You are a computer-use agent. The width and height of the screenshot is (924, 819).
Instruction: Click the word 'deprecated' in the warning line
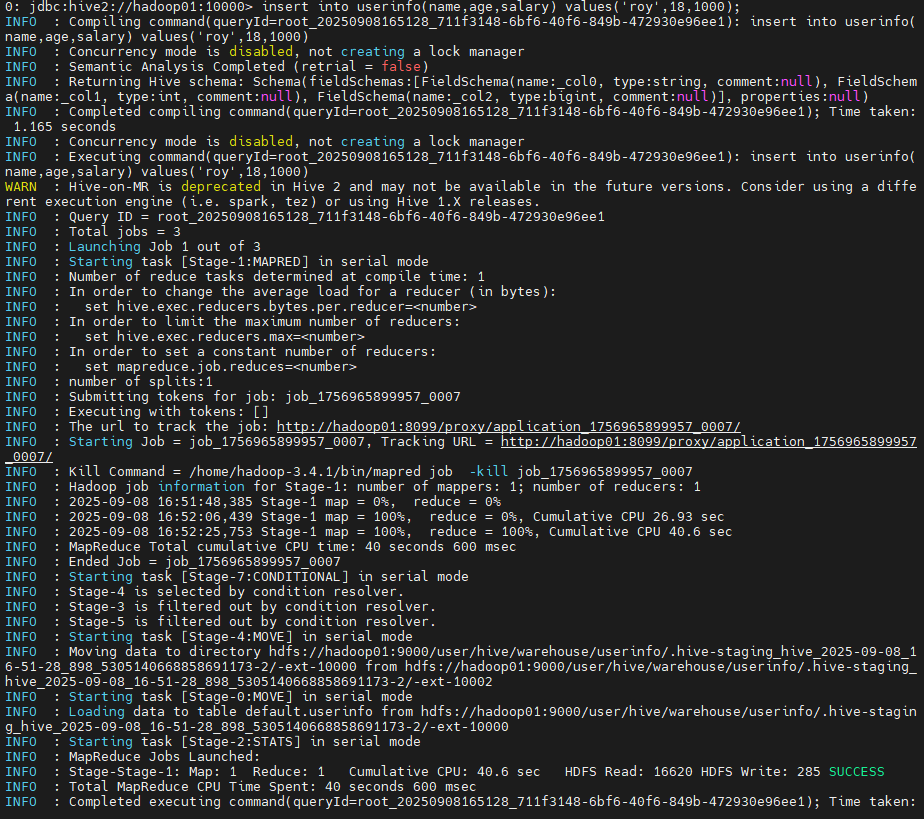(x=221, y=187)
